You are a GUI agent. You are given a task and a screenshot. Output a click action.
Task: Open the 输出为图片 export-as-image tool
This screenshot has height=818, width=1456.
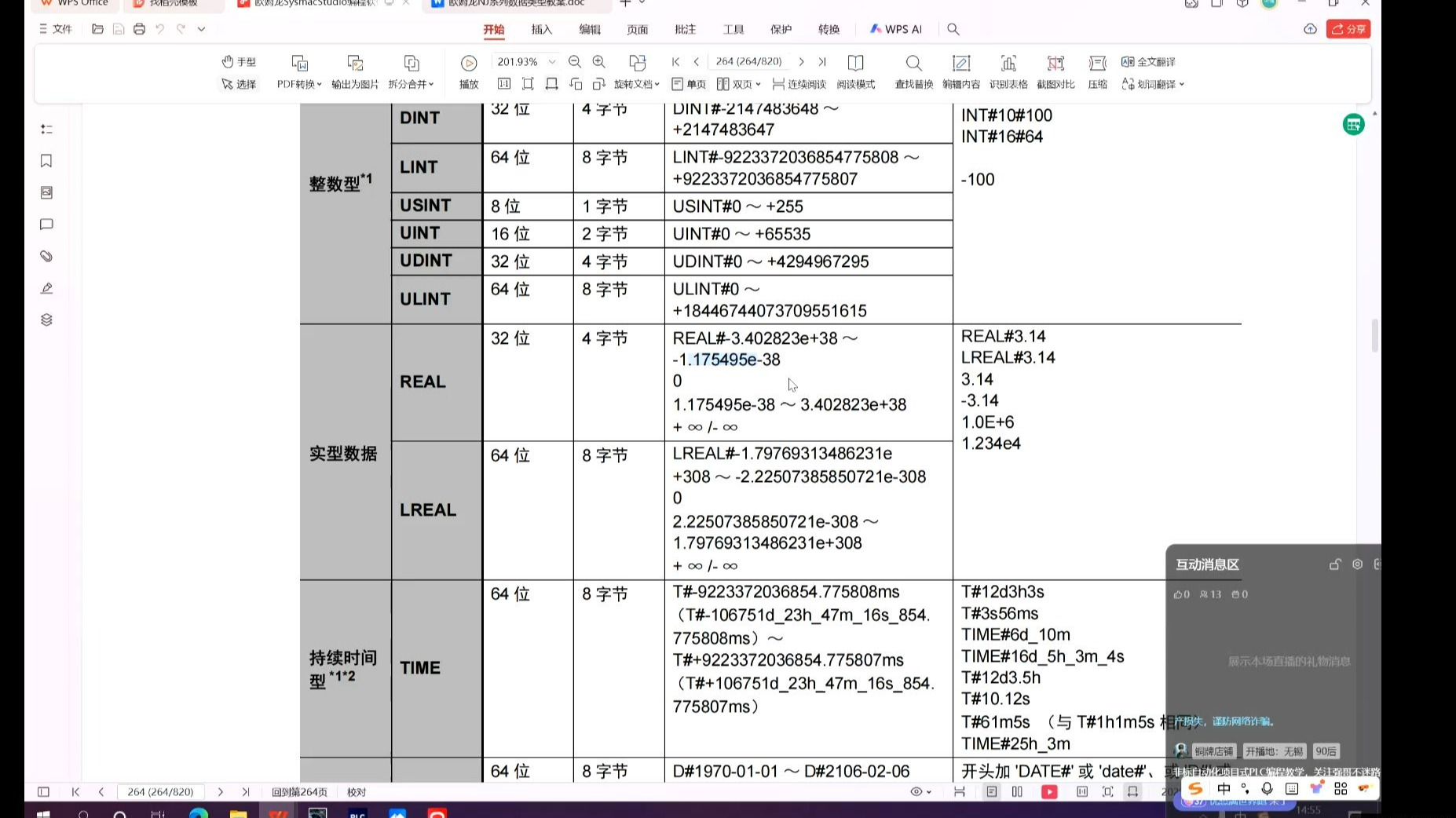(x=353, y=72)
